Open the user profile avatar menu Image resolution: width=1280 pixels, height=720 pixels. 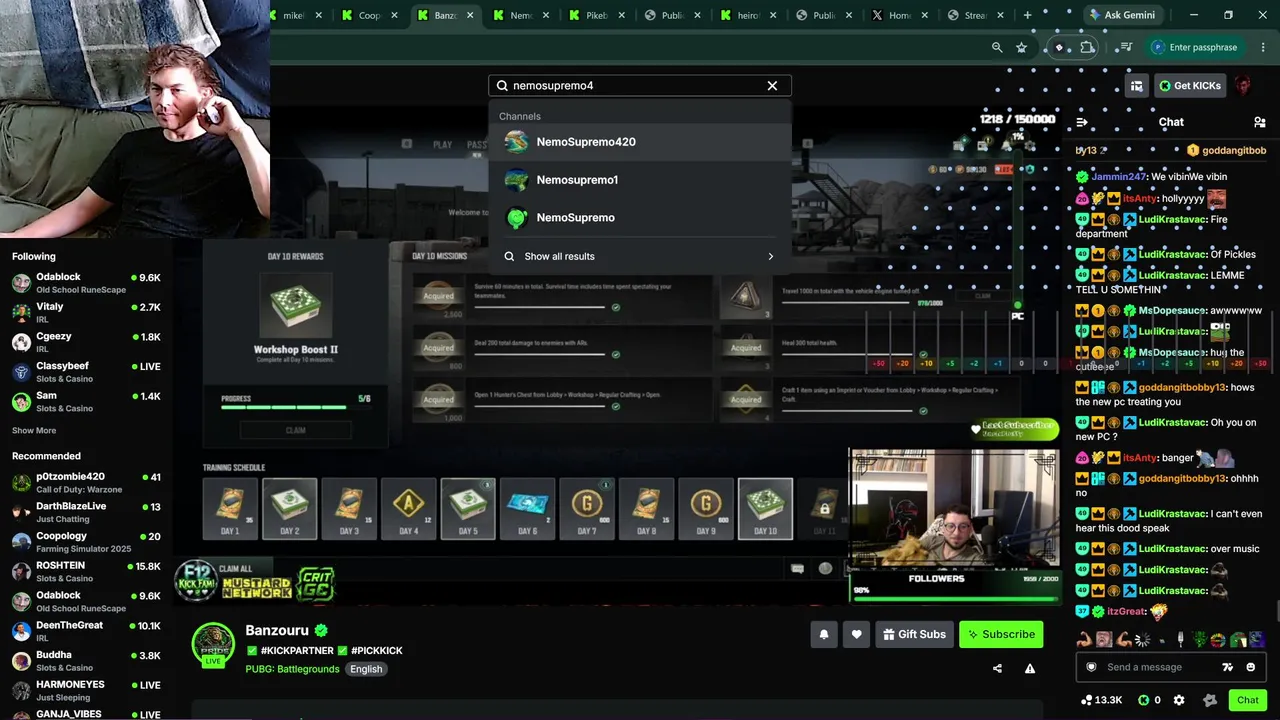(1242, 86)
